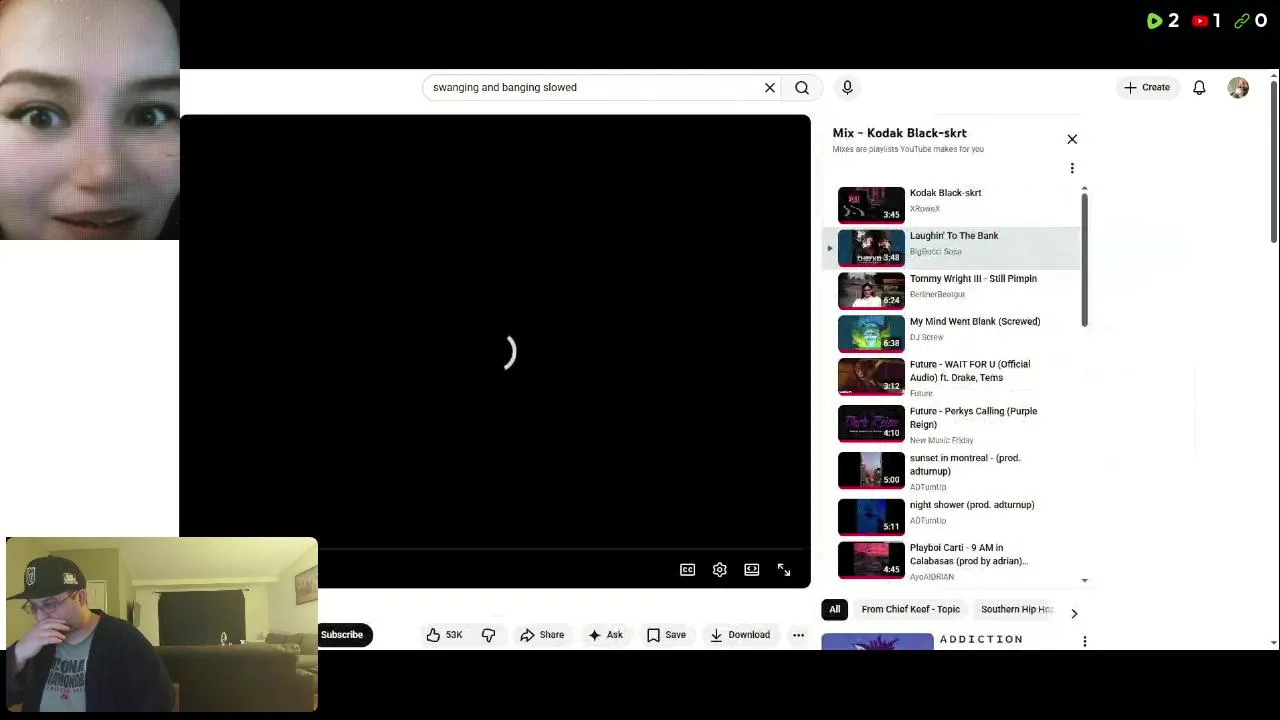
Task: Click the magnifier search button
Action: [x=802, y=87]
